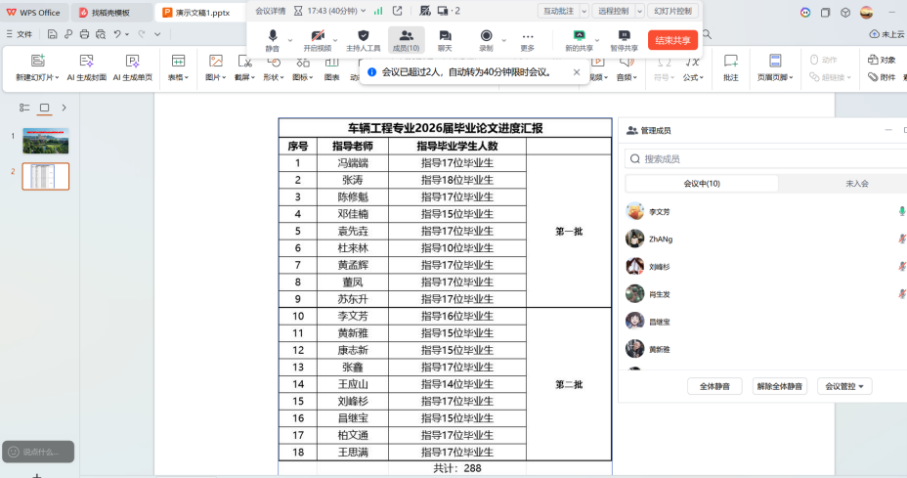This screenshot has width=907, height=478.
Task: Unmute ZhANg's muted microphone
Action: 901,239
